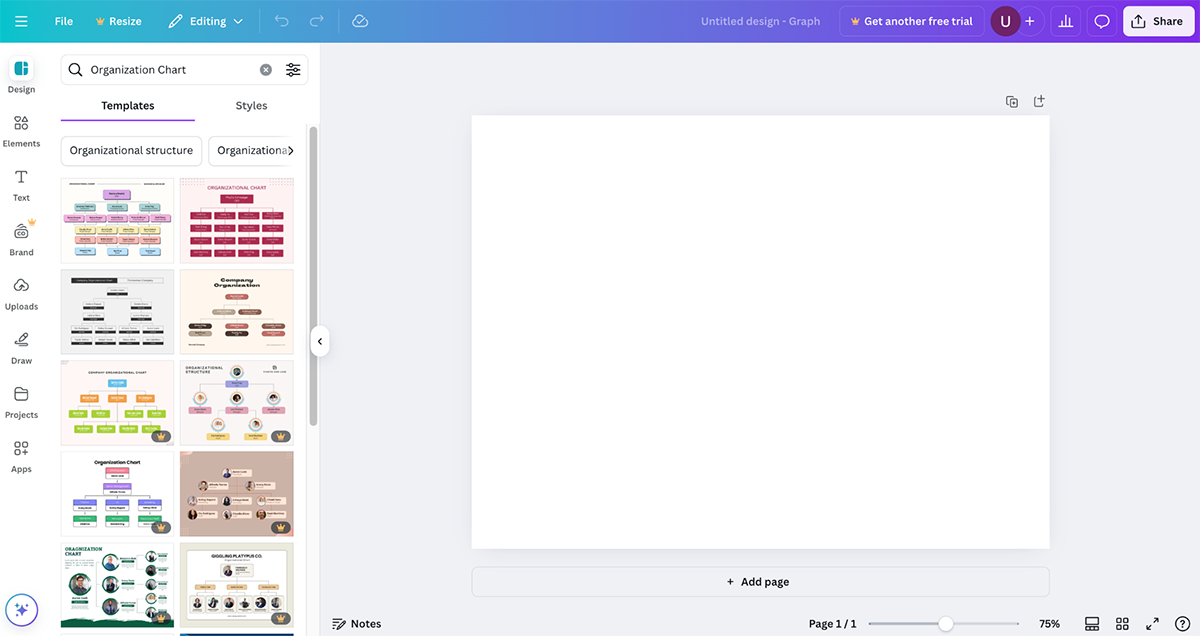Open the Text tool panel
The image size is (1200, 636).
(21, 184)
